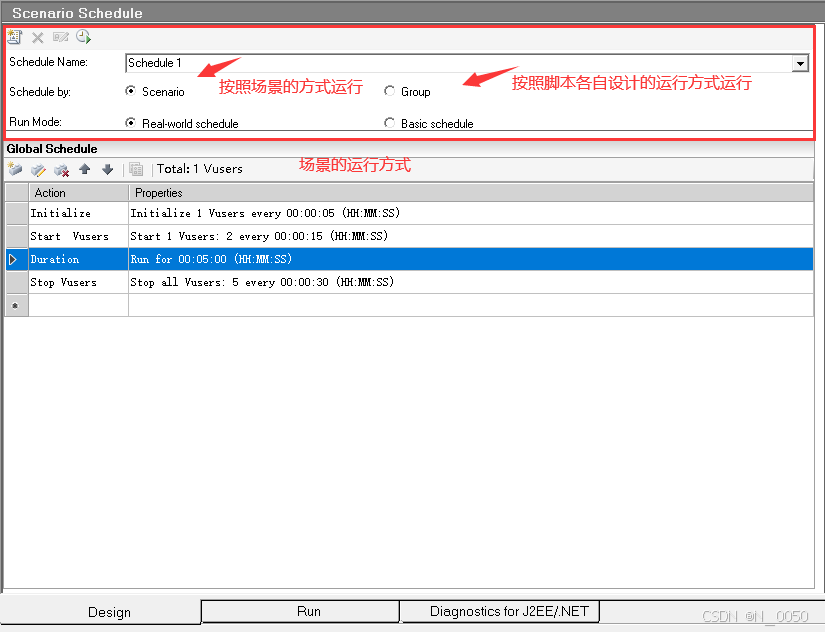Open the scenario start time clock icon
This screenshot has width=825, height=632.
(83, 37)
